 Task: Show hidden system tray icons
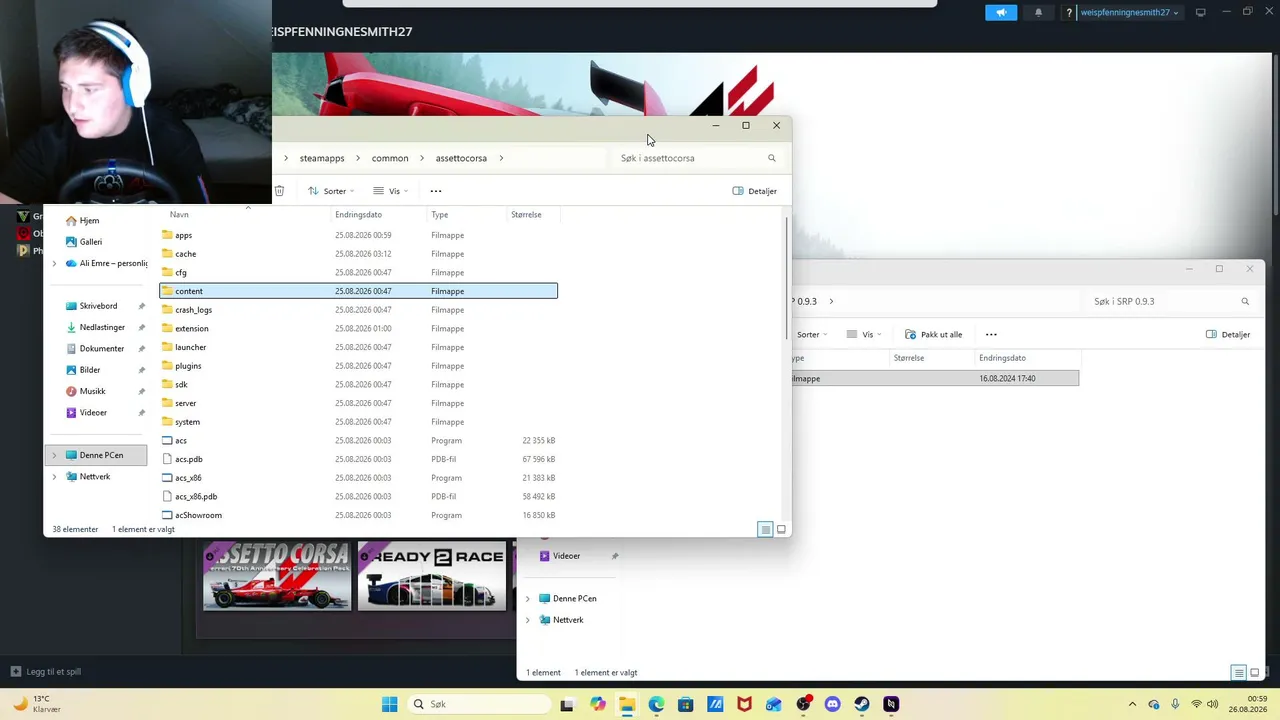(x=1132, y=704)
